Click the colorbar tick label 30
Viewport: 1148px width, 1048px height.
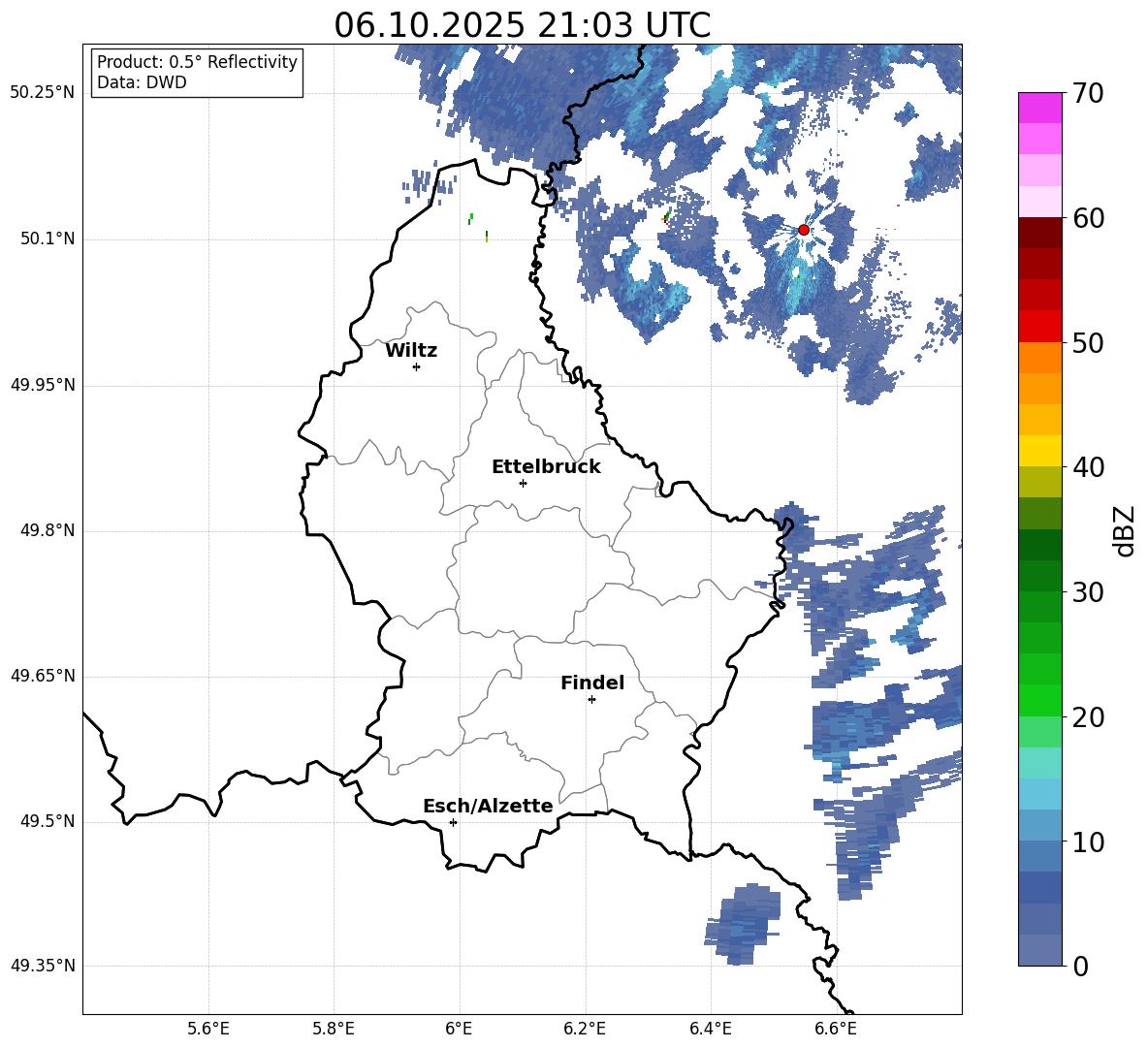tap(1088, 592)
